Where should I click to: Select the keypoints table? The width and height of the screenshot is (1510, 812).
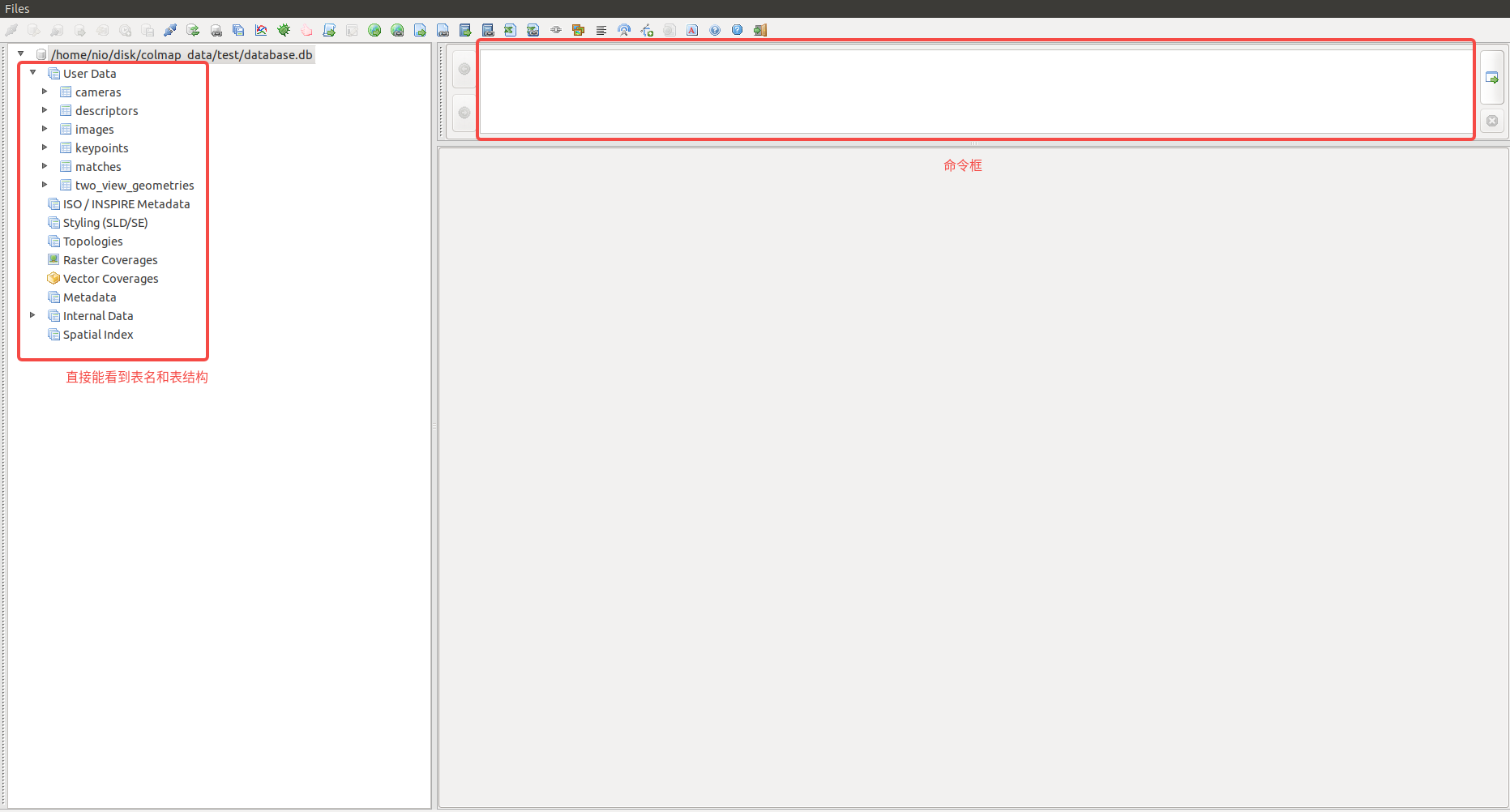tap(101, 148)
